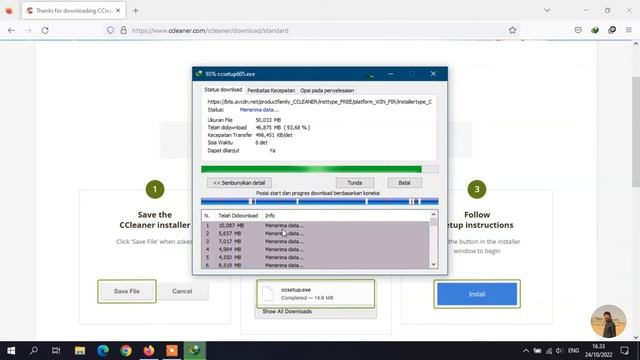
Task: Click the green download progress bar
Action: pos(320,169)
